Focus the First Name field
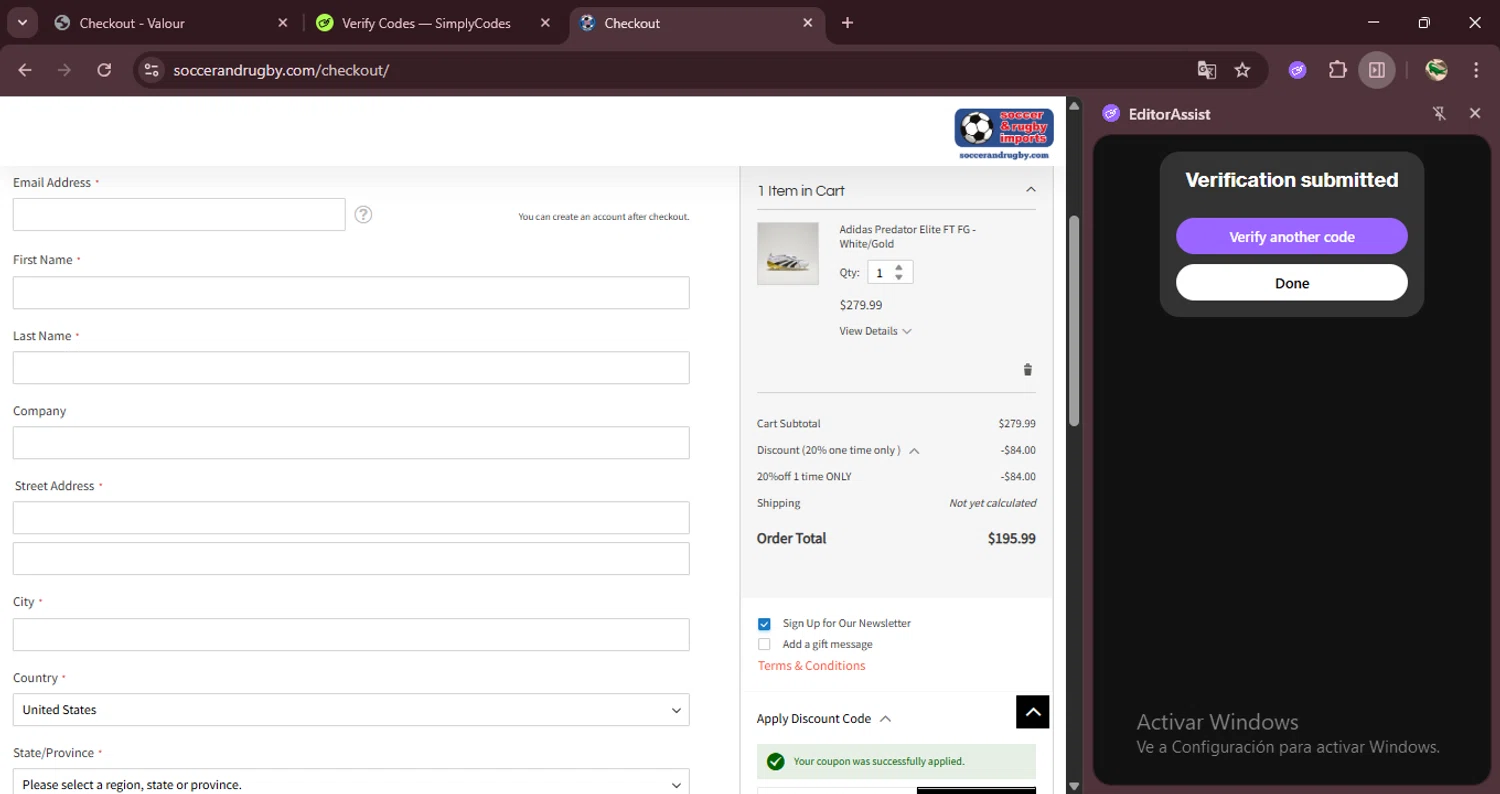This screenshot has height=794, width=1500. coord(351,293)
